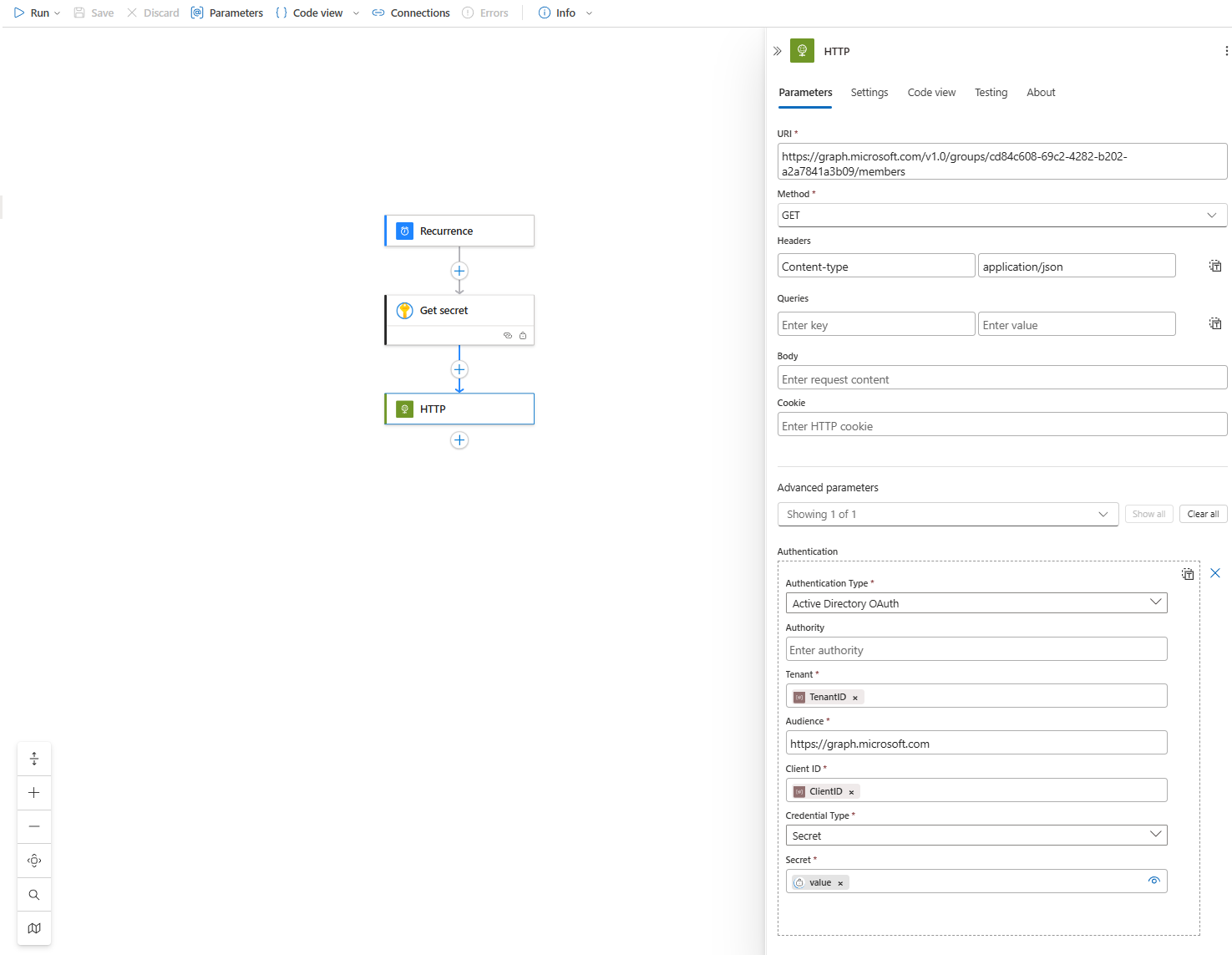
Task: Click the Queries switch to text mode icon
Action: 1214,323
